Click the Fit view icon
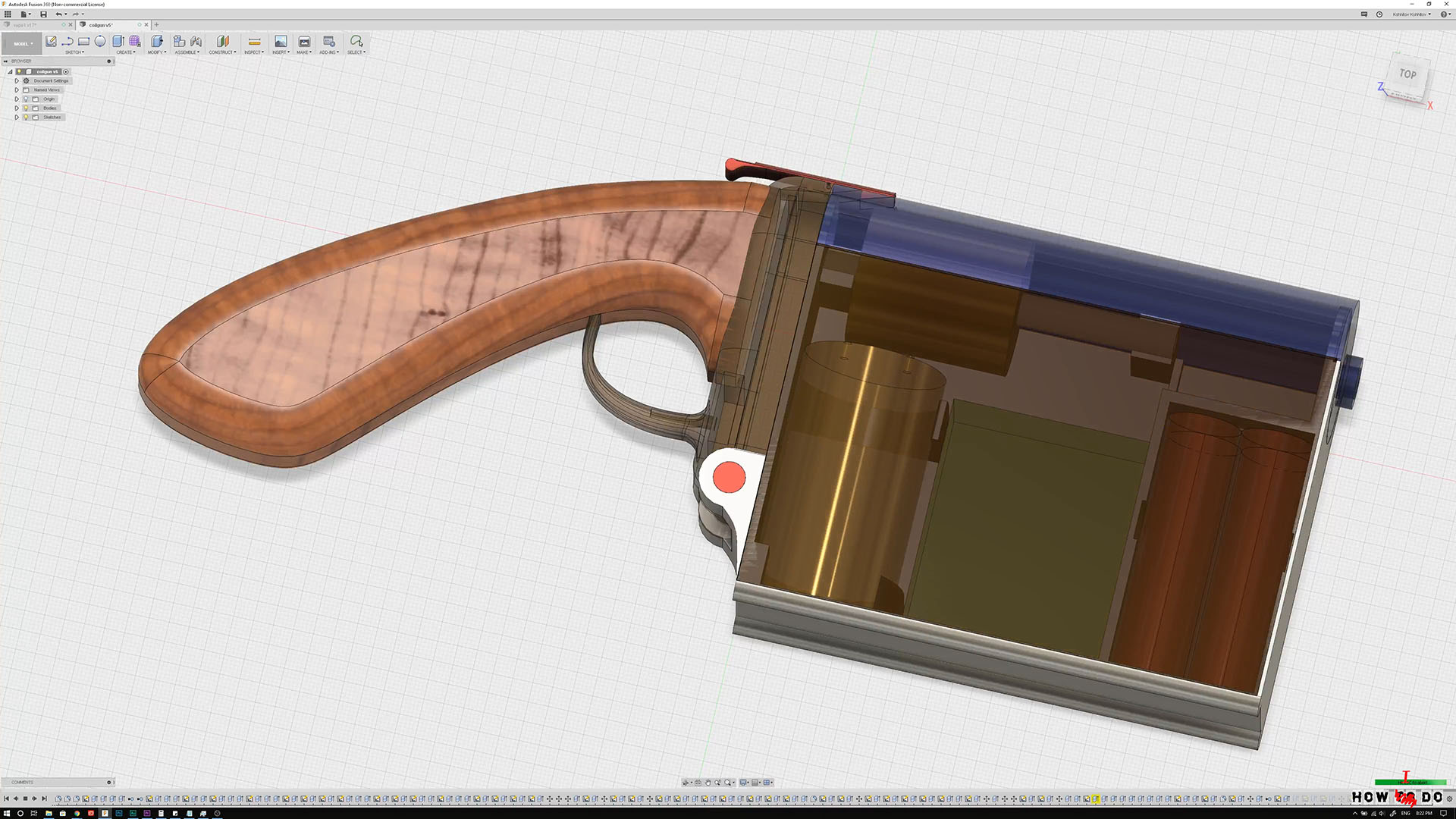 (698, 783)
